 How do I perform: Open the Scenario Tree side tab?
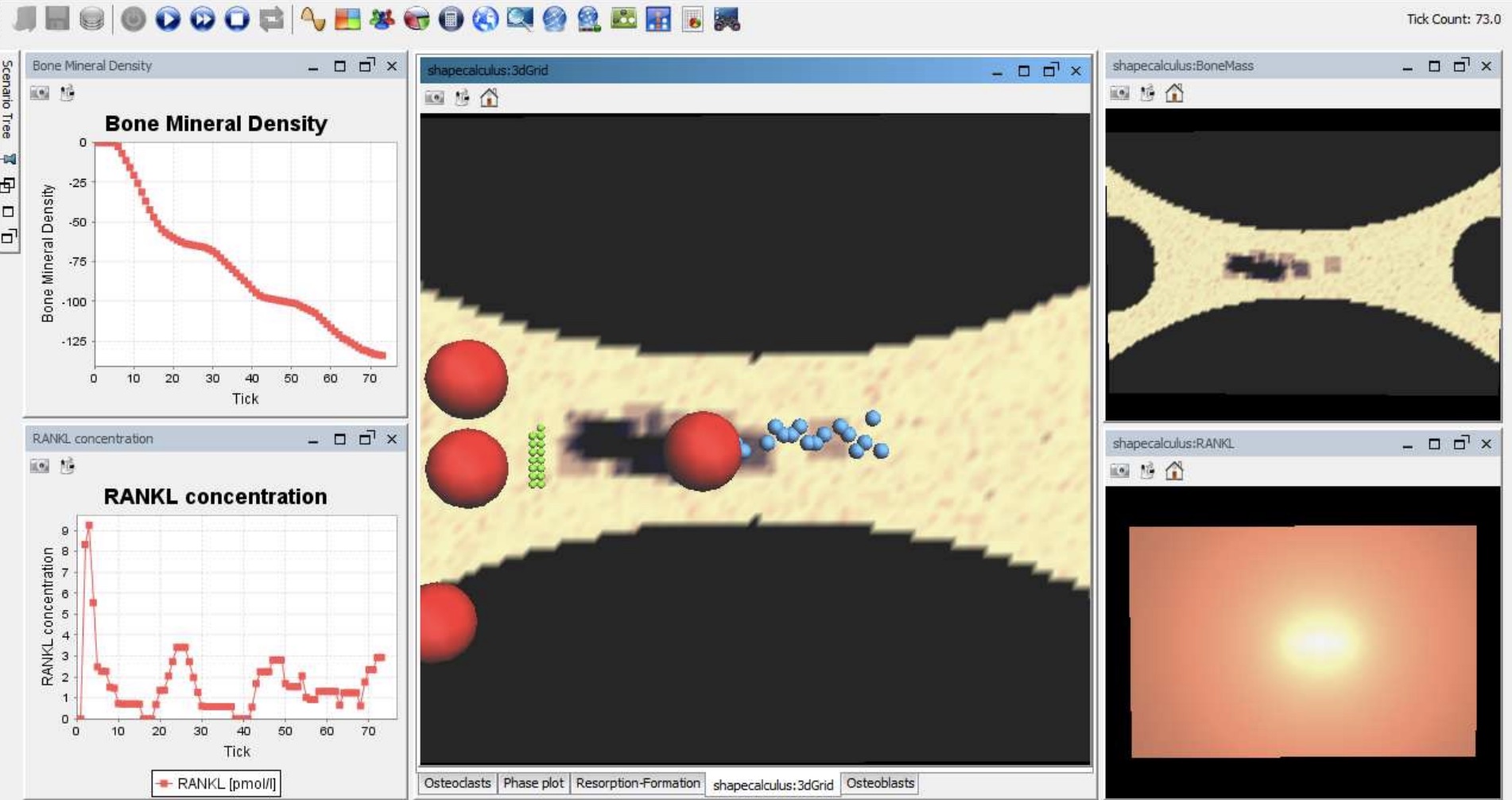[7, 99]
